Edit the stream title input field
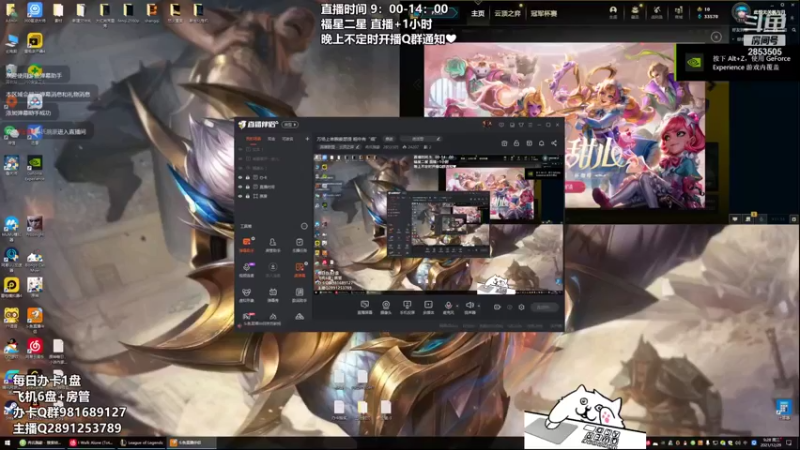 pos(348,139)
